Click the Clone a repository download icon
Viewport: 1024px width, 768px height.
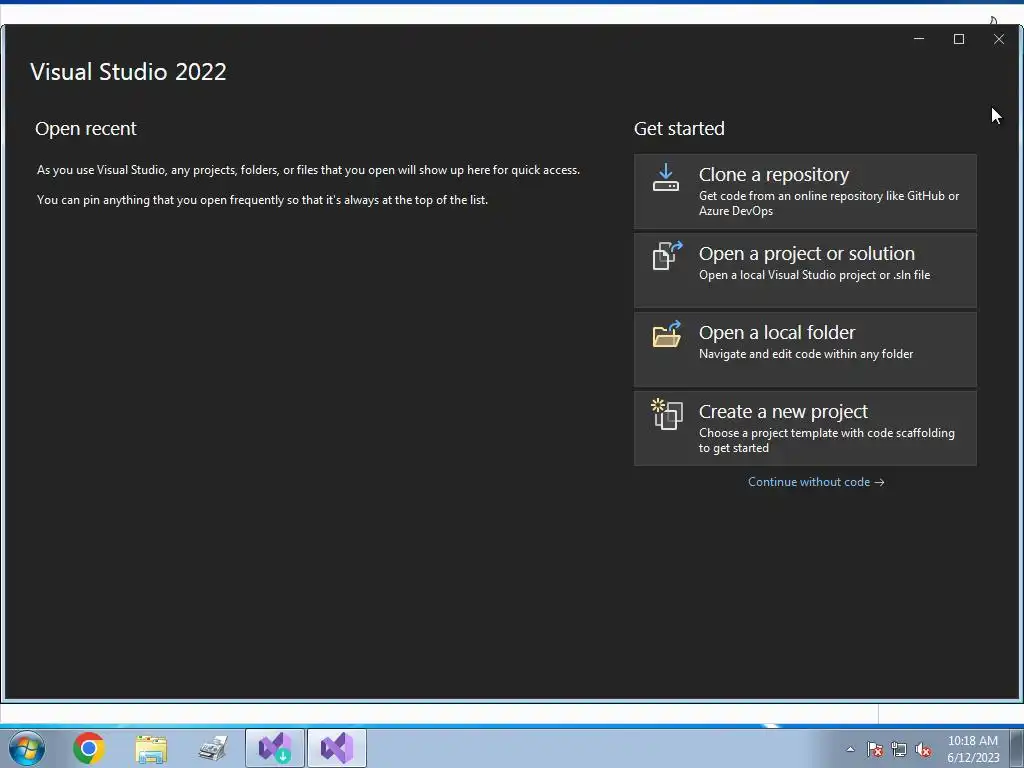[x=665, y=177]
